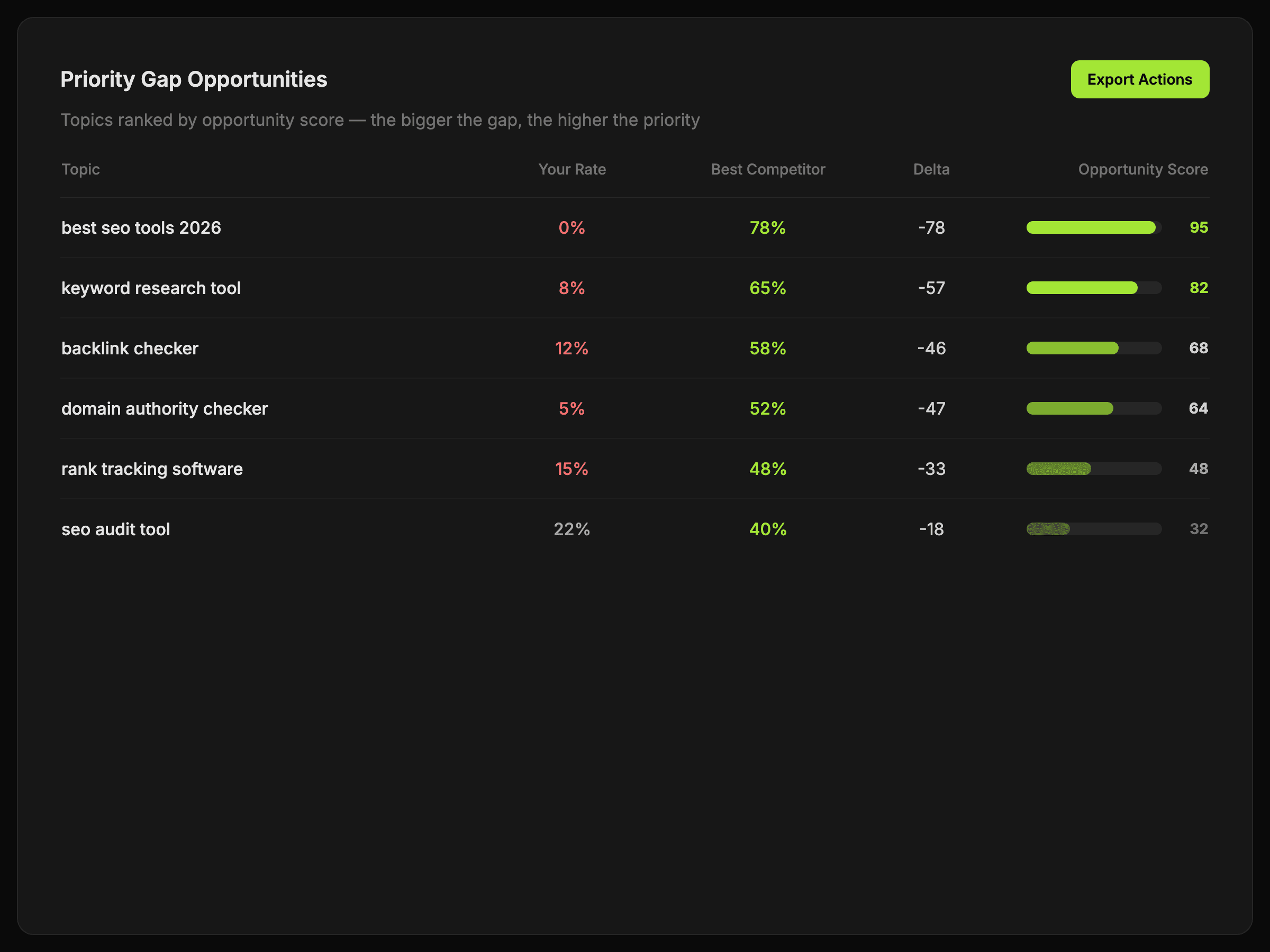Sort by the Delta column header
The height and width of the screenshot is (952, 1270).
pos(931,169)
